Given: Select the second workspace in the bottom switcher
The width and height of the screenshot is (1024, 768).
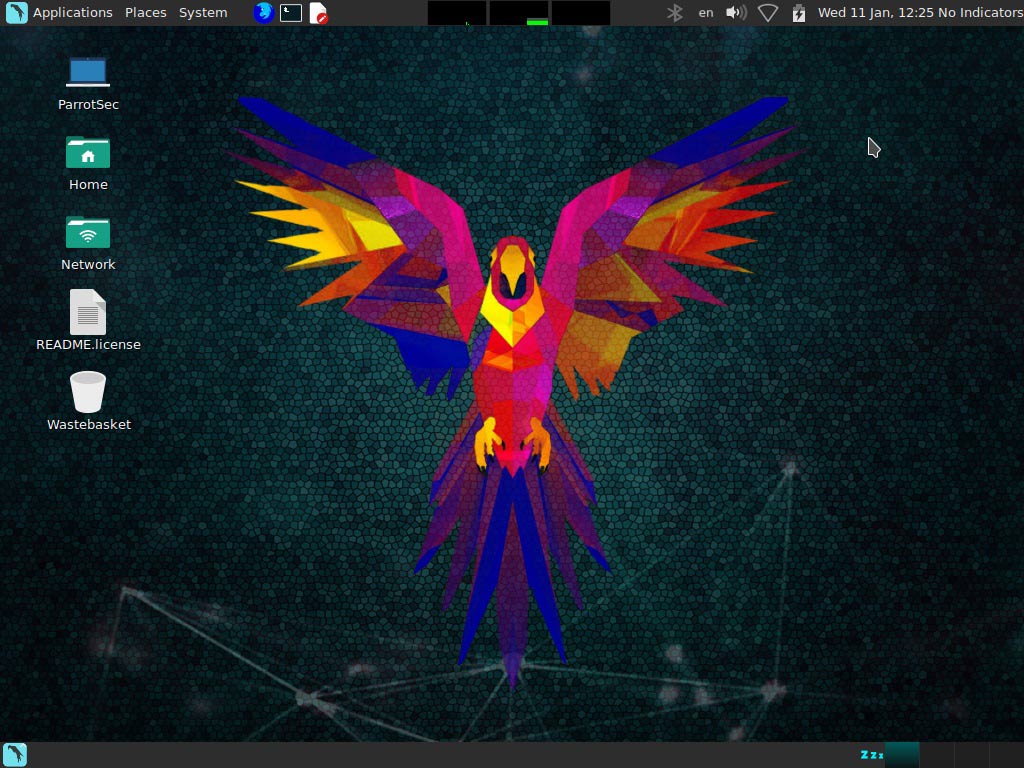Looking at the screenshot, I should (x=936, y=755).
